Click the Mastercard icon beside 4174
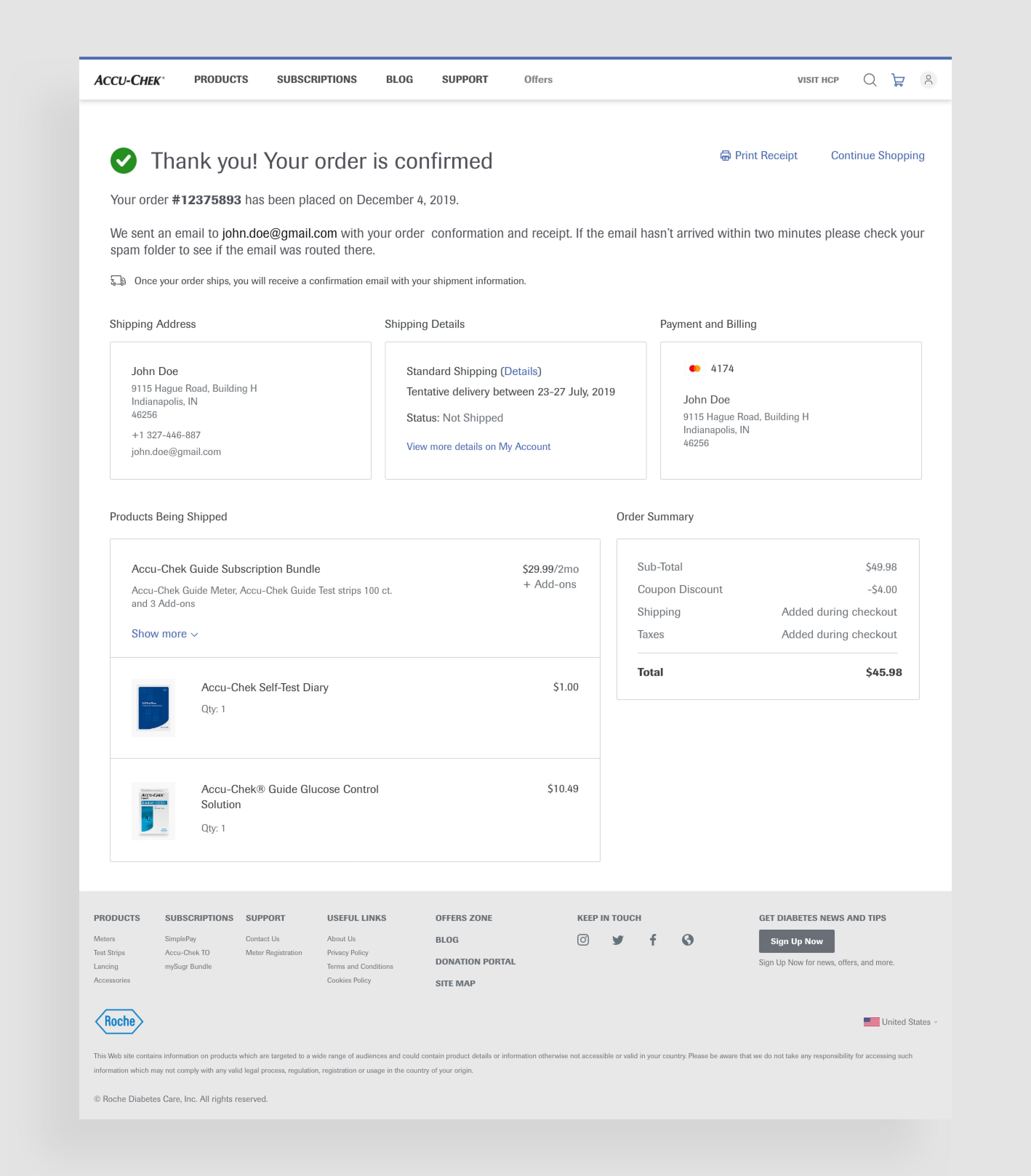The height and width of the screenshot is (1176, 1031). point(694,368)
